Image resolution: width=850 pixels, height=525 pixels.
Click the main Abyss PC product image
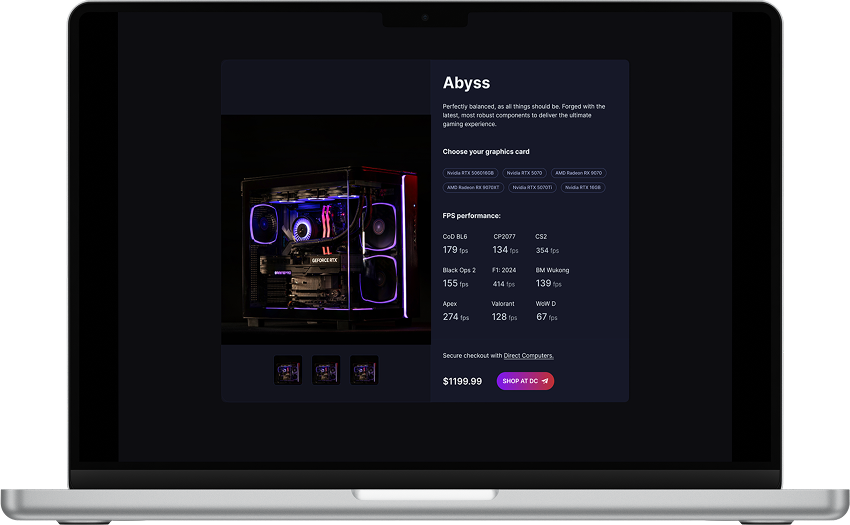pos(326,229)
